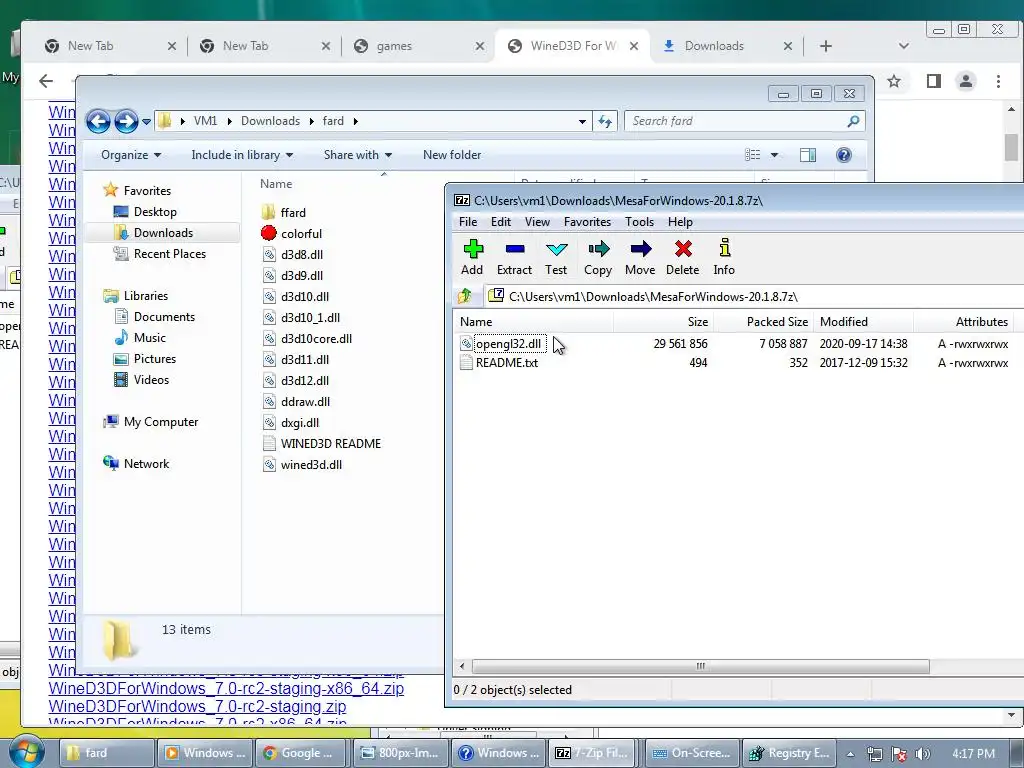Open the Organize dropdown

click(131, 155)
